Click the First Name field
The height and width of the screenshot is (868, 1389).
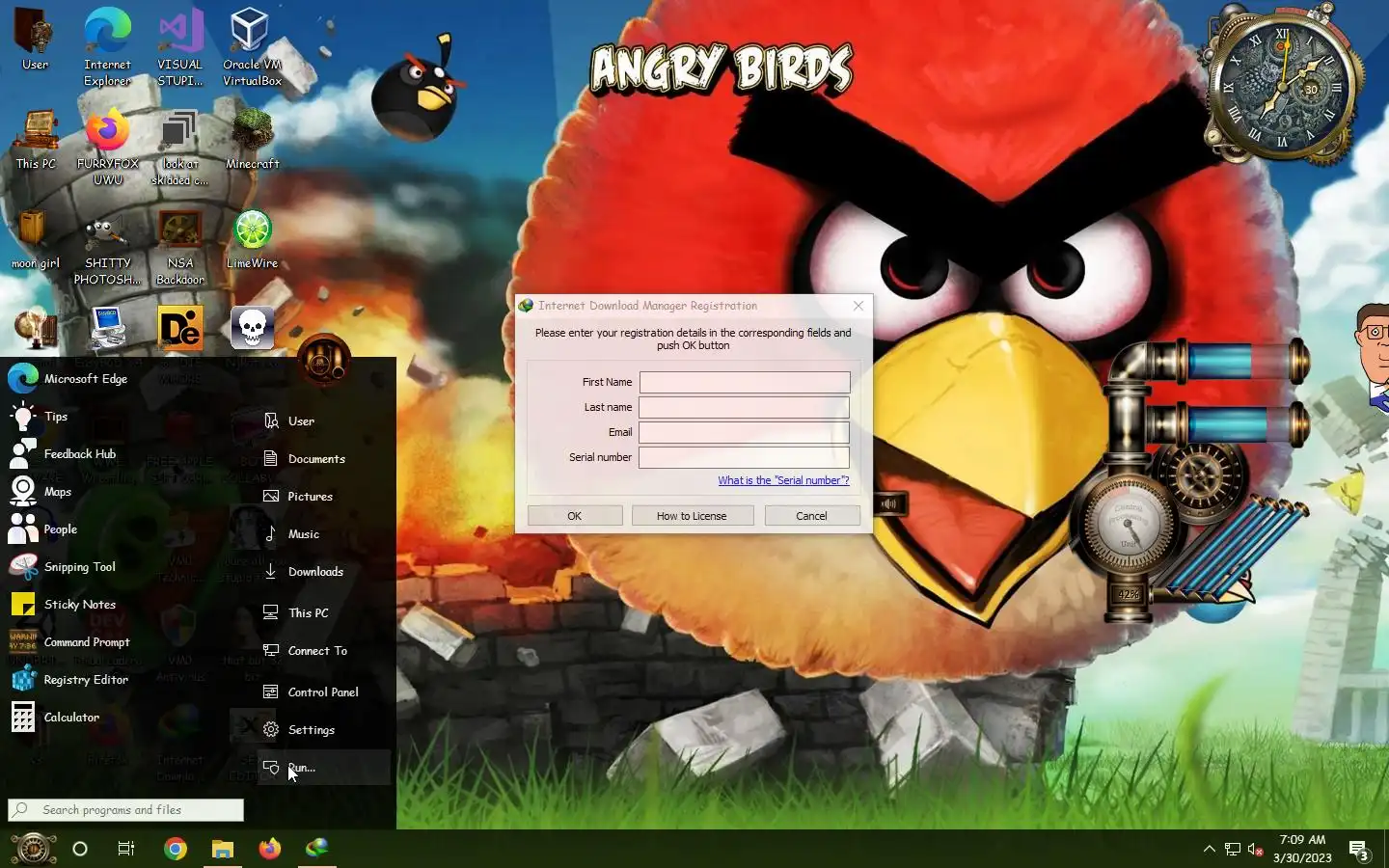pos(745,382)
